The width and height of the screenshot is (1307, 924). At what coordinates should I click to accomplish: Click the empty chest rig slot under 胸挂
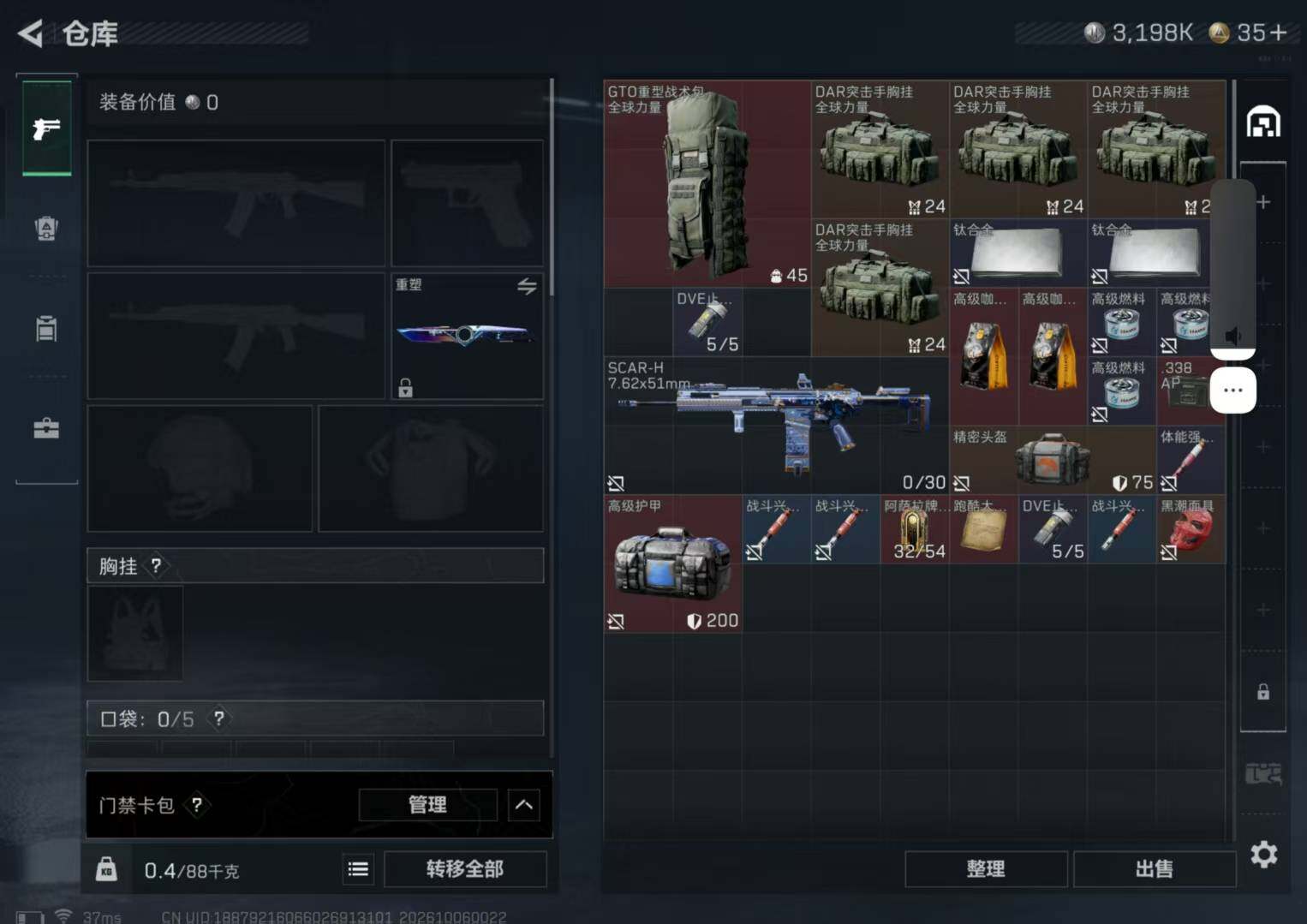tap(135, 634)
